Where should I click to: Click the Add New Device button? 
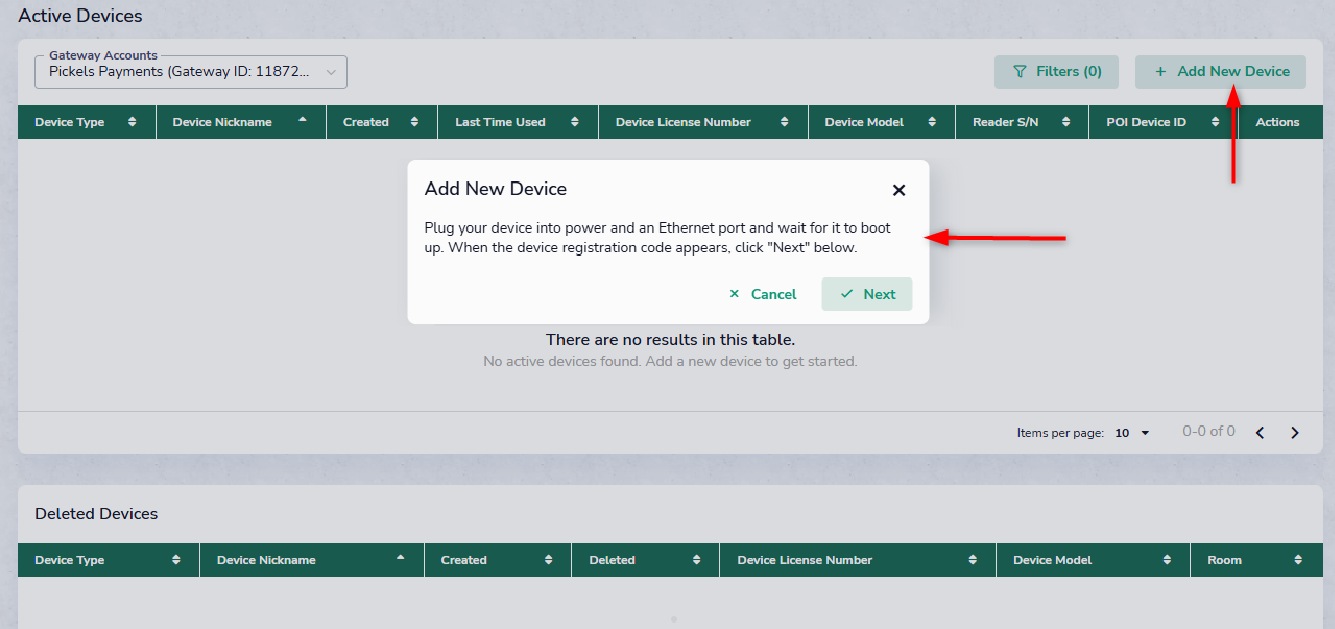click(x=1220, y=72)
